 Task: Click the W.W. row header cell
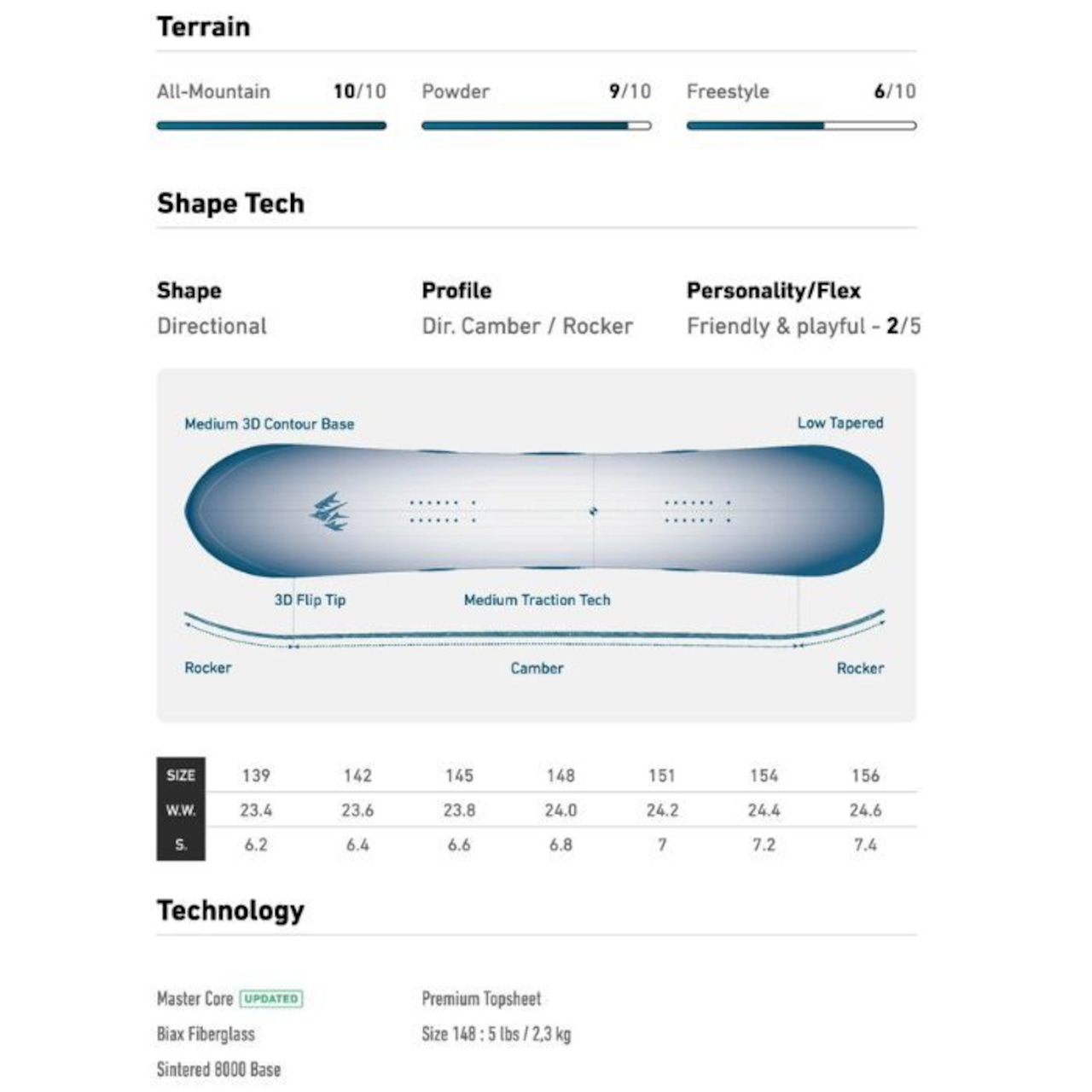tap(181, 810)
